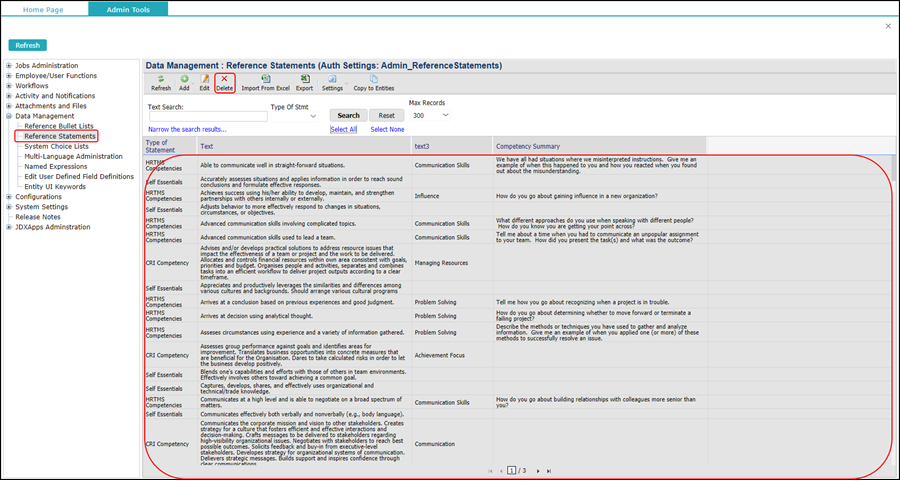Image resolution: width=900 pixels, height=481 pixels.
Task: Click the Refresh icon in the toolbar
Action: pyautogui.click(x=160, y=79)
